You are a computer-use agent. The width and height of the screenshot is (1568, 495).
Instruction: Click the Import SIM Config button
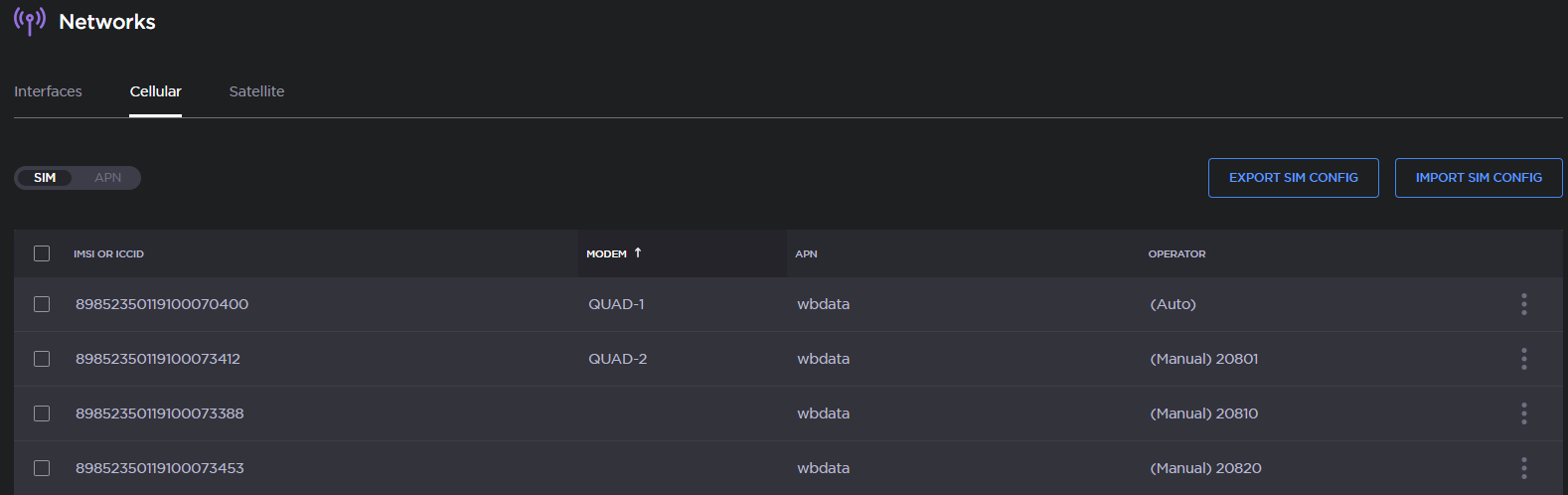point(1479,178)
